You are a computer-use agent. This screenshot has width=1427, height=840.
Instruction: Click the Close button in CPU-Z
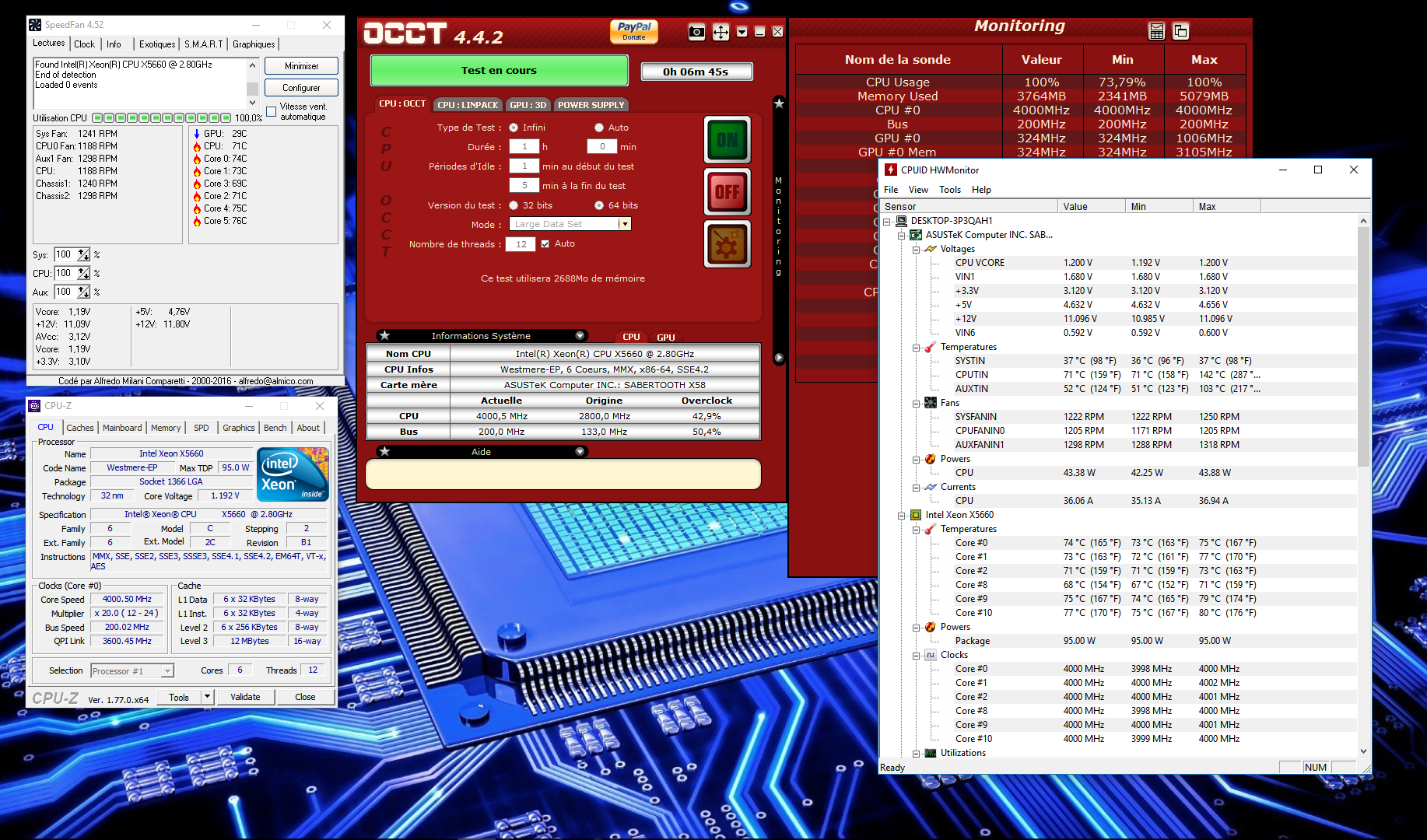[305, 697]
